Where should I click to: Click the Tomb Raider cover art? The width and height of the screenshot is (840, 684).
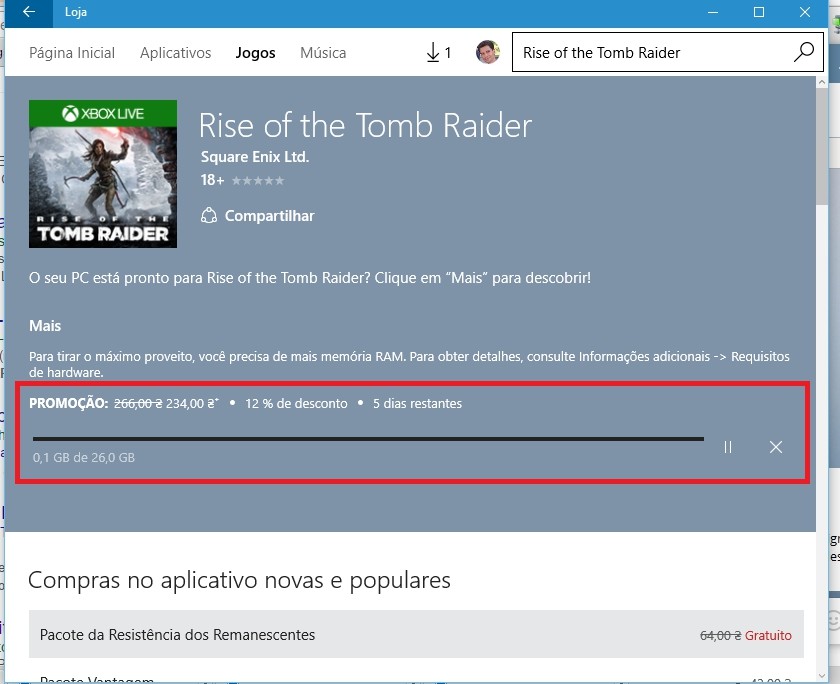(x=103, y=174)
